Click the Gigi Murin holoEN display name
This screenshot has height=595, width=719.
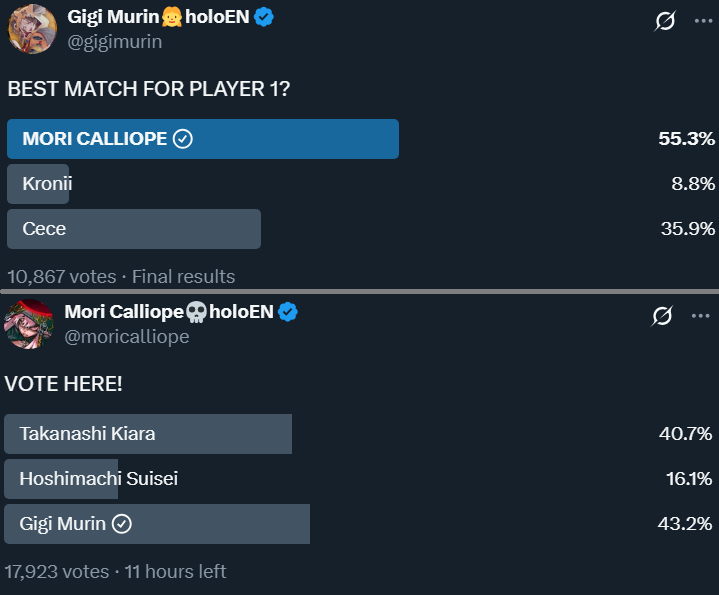(x=158, y=16)
